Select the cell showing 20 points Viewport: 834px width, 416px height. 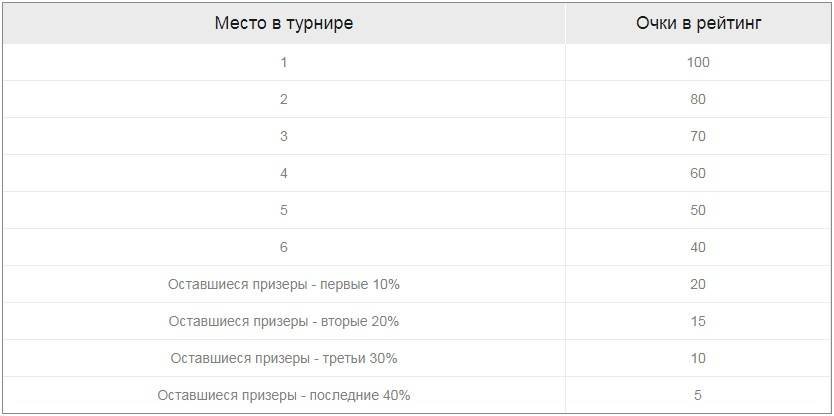click(x=698, y=284)
